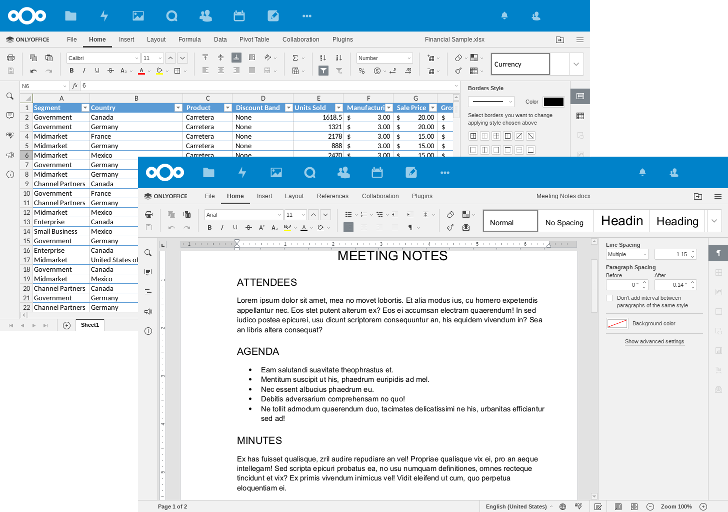Open the Pivot Table tab in spreadsheet
728x512 pixels.
coord(255,39)
